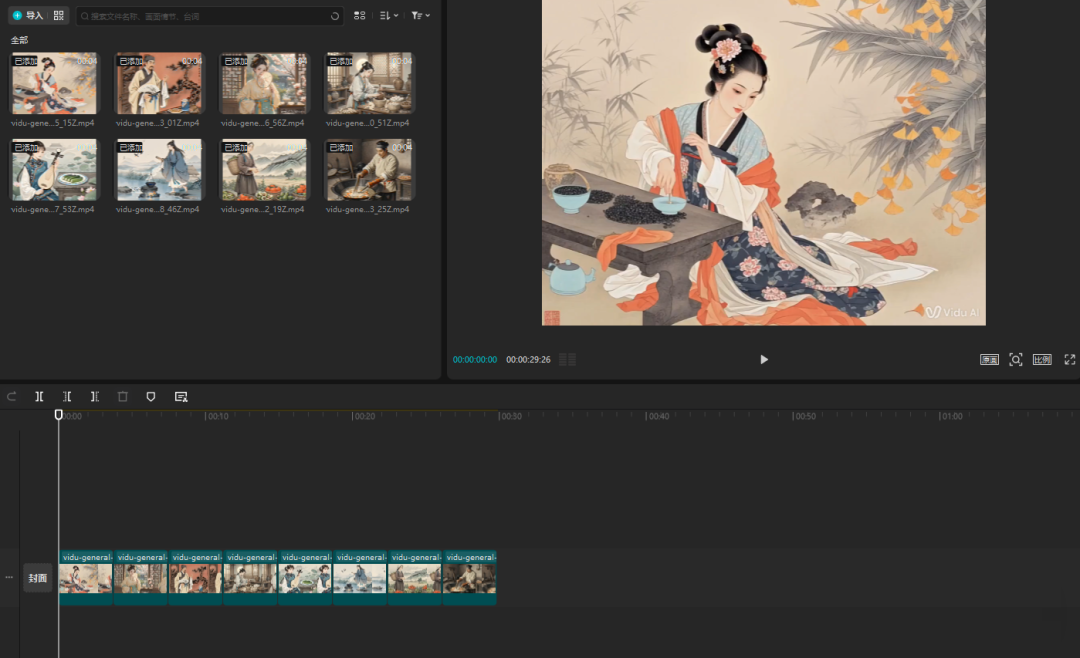The image size is (1080, 658).
Task: Click the text-based editing icon in timeline toolbar
Action: (x=181, y=396)
